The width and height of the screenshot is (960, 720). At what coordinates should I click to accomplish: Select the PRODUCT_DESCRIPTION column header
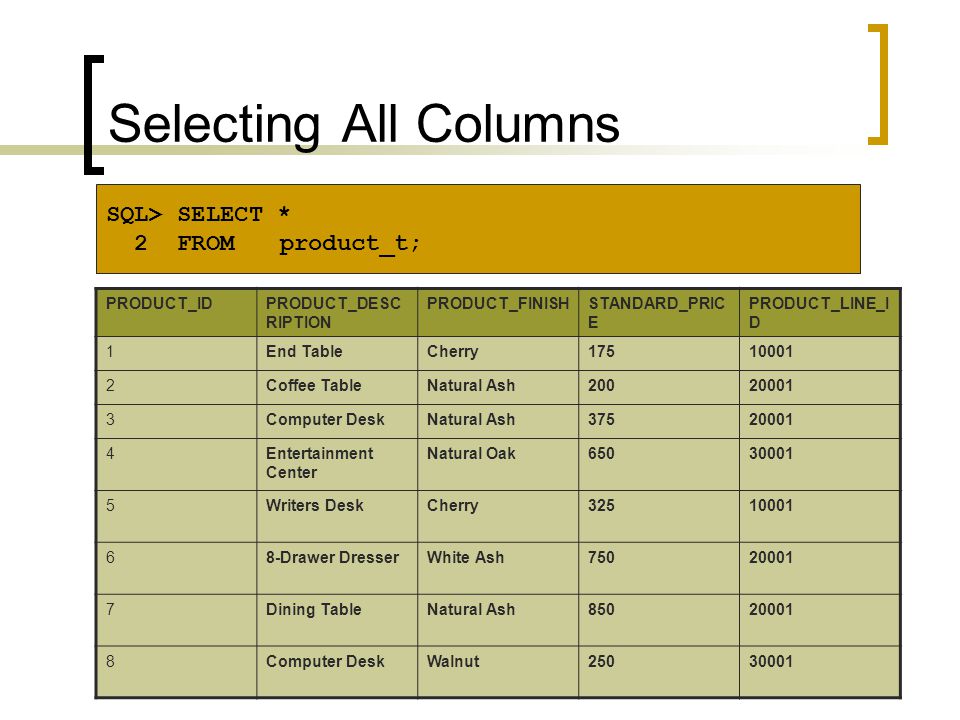pyautogui.click(x=337, y=313)
